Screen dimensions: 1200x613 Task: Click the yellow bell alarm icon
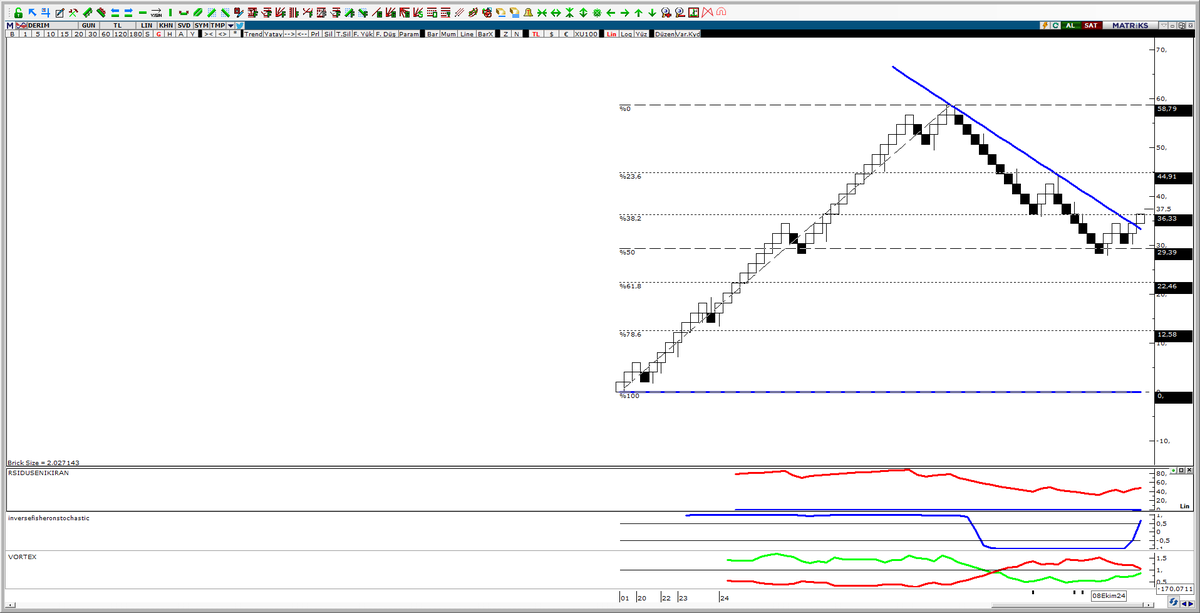tap(528, 13)
